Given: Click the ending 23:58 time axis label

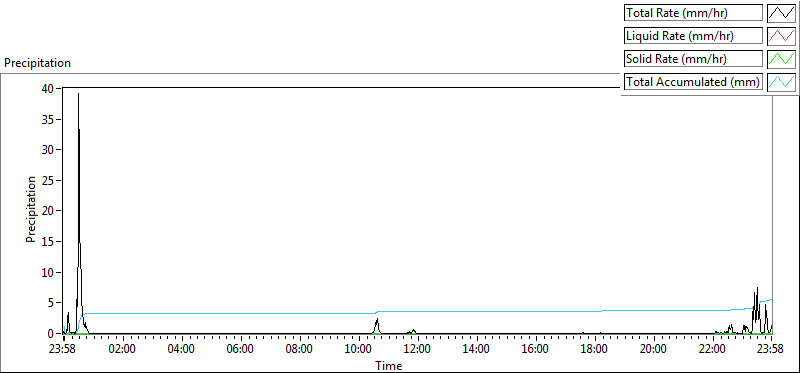Looking at the screenshot, I should 771,349.
